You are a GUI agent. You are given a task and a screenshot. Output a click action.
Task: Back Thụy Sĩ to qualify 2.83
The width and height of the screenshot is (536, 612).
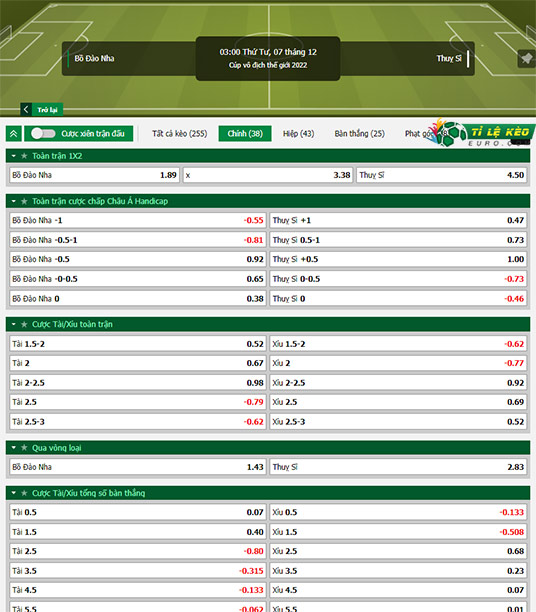398,467
